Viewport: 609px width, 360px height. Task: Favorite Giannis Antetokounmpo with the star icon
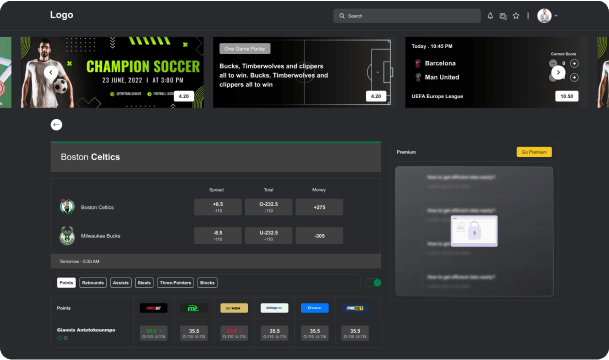tap(59, 338)
